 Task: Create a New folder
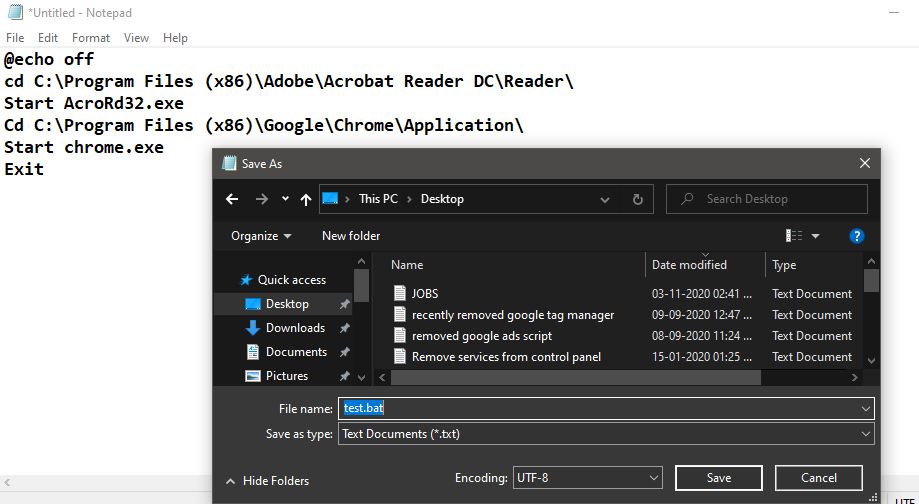tap(351, 236)
